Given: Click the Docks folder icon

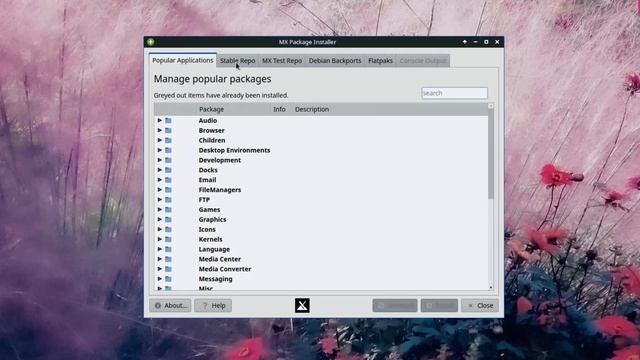Looking at the screenshot, I should click(x=168, y=170).
